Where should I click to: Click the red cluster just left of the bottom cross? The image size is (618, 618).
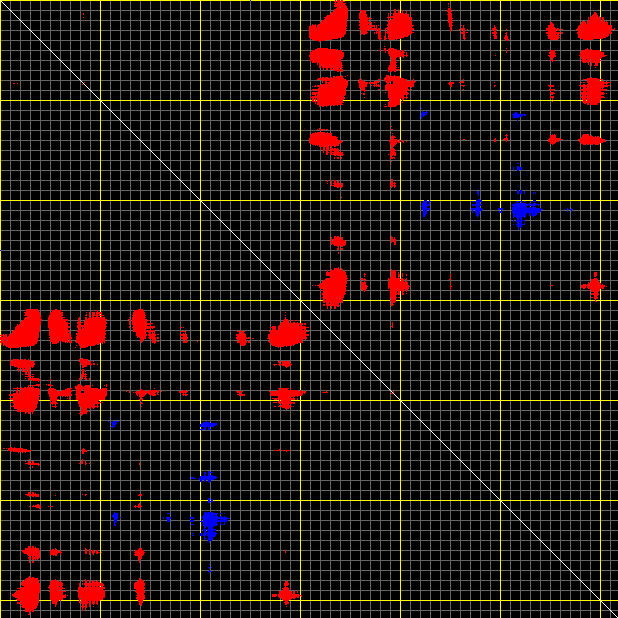(139, 590)
